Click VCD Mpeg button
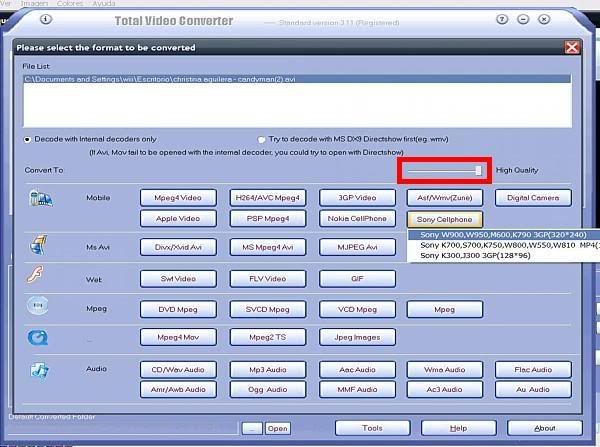The height and width of the screenshot is (447, 600). click(x=357, y=309)
